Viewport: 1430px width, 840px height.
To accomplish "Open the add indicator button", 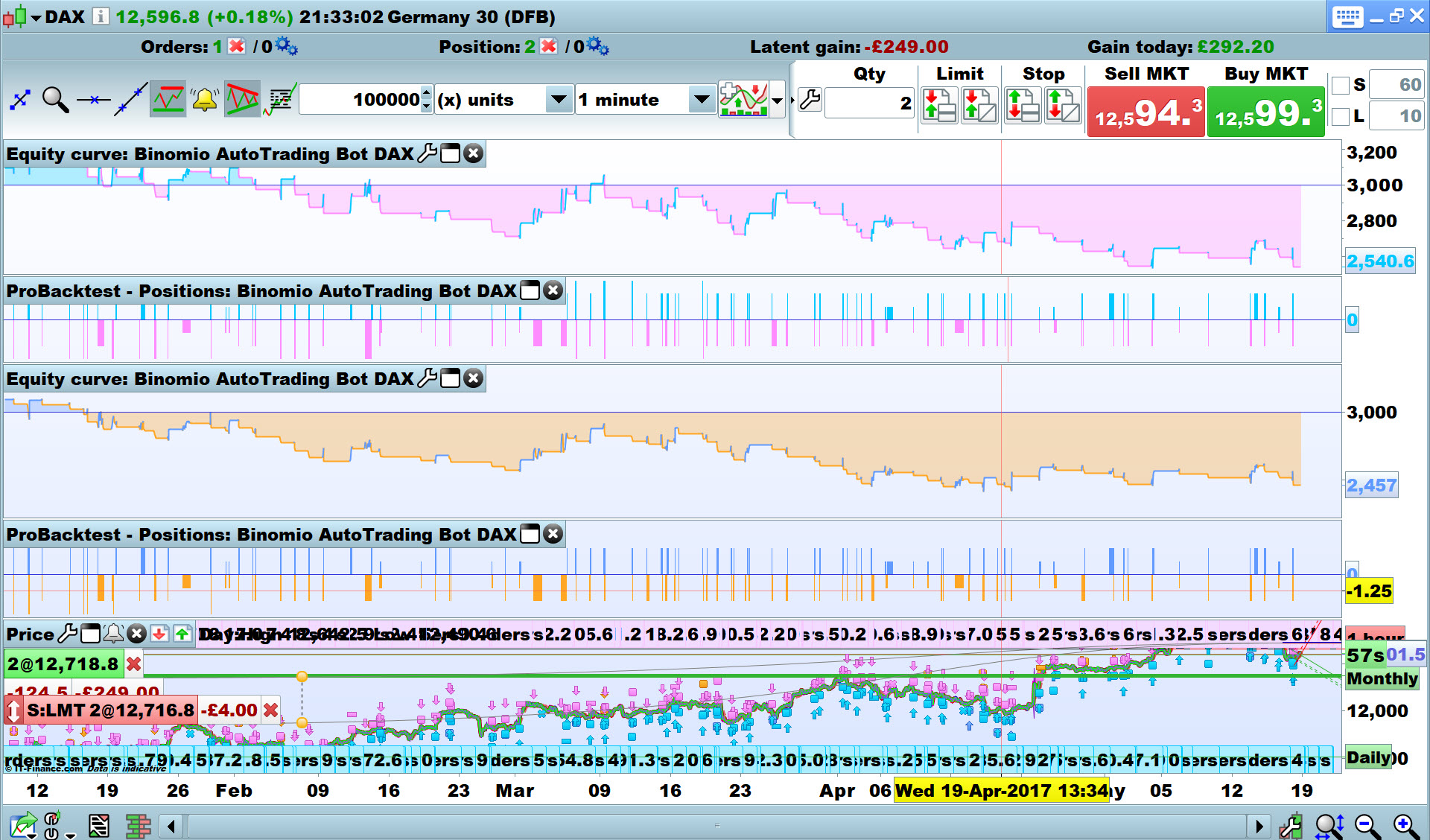I will click(x=743, y=100).
